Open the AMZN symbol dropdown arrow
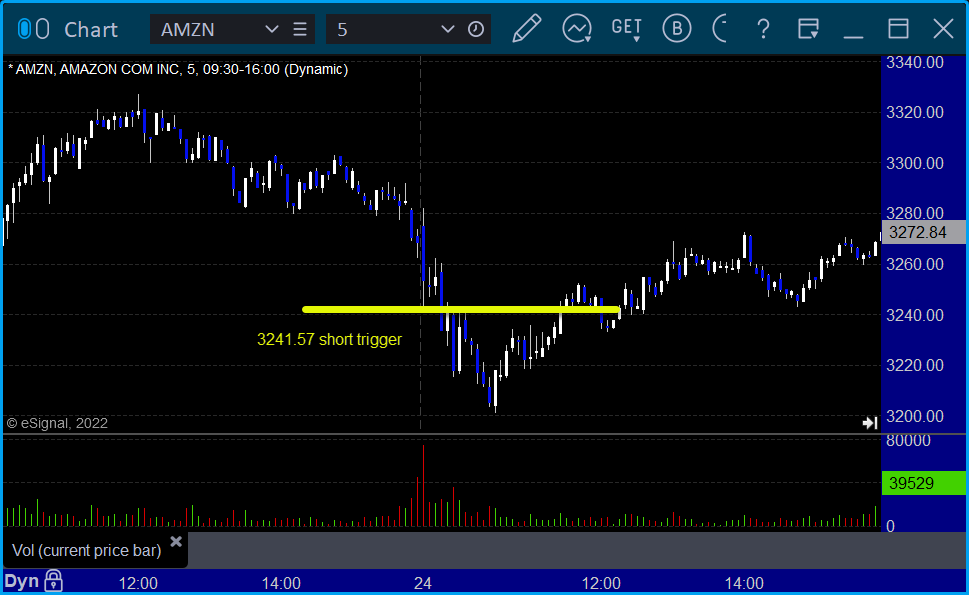 tap(271, 29)
